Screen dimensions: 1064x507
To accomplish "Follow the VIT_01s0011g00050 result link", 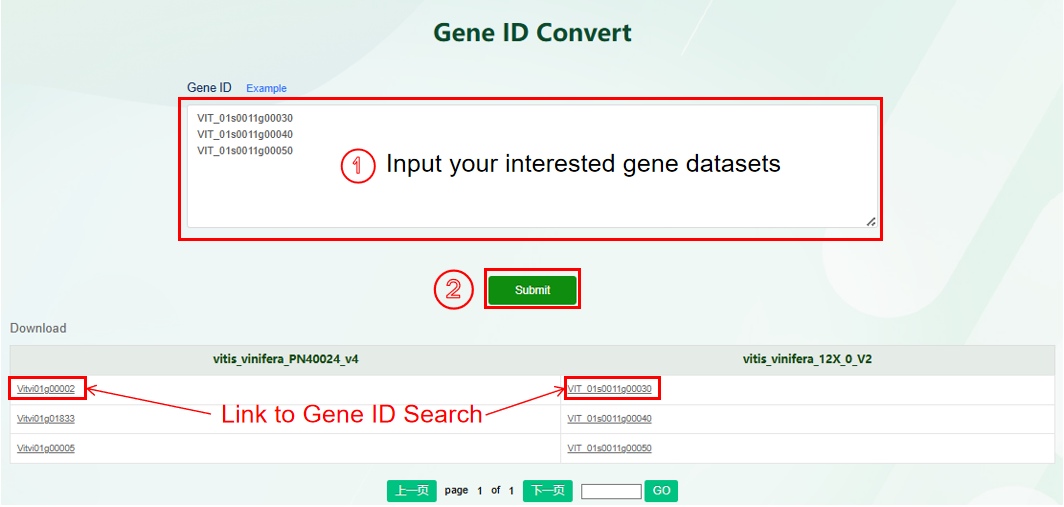I will (x=609, y=448).
